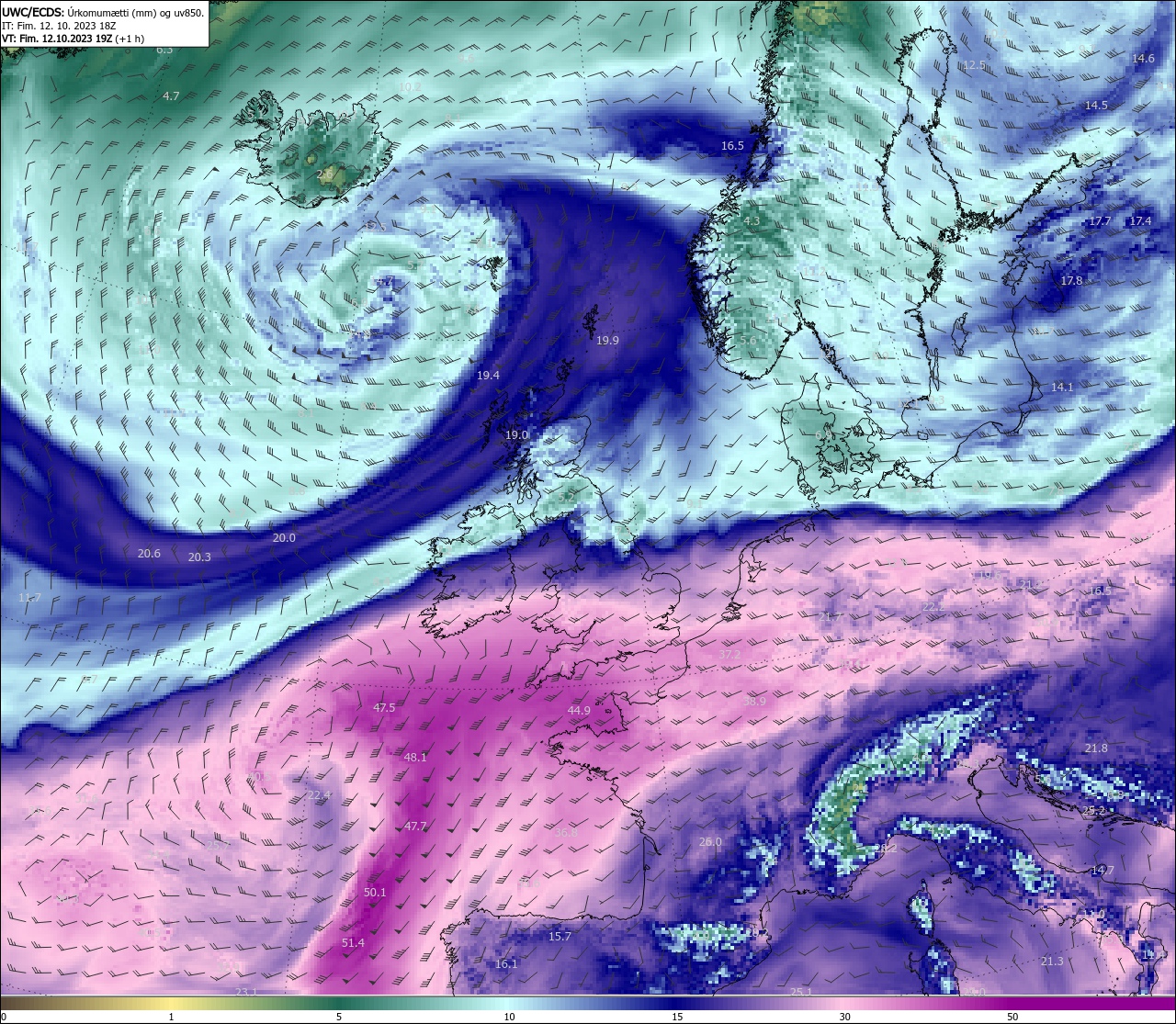Click the 51.4 value label on the map
This screenshot has width=1176, height=1024.
[353, 943]
